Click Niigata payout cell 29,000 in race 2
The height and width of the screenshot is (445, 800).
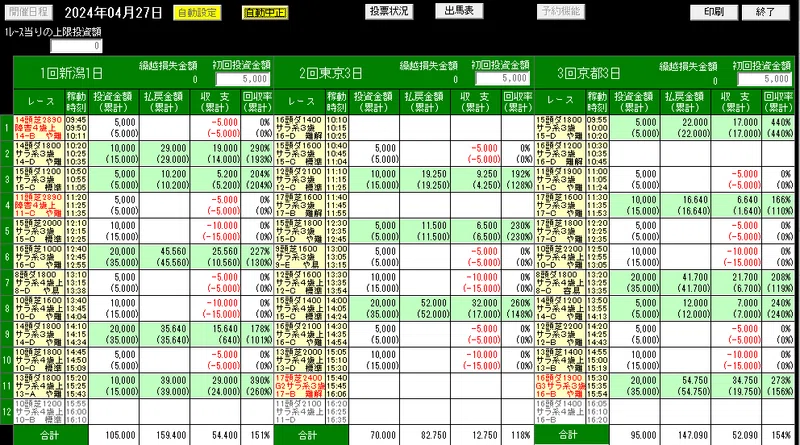coord(164,154)
